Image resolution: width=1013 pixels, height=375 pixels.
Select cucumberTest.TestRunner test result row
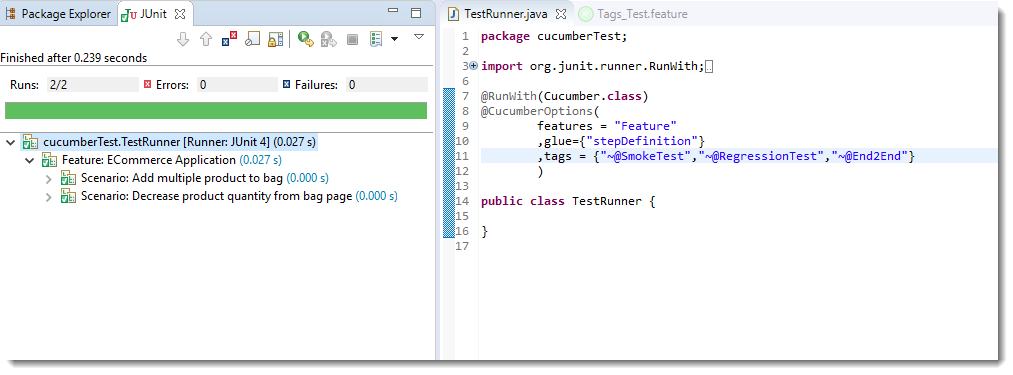(x=169, y=142)
